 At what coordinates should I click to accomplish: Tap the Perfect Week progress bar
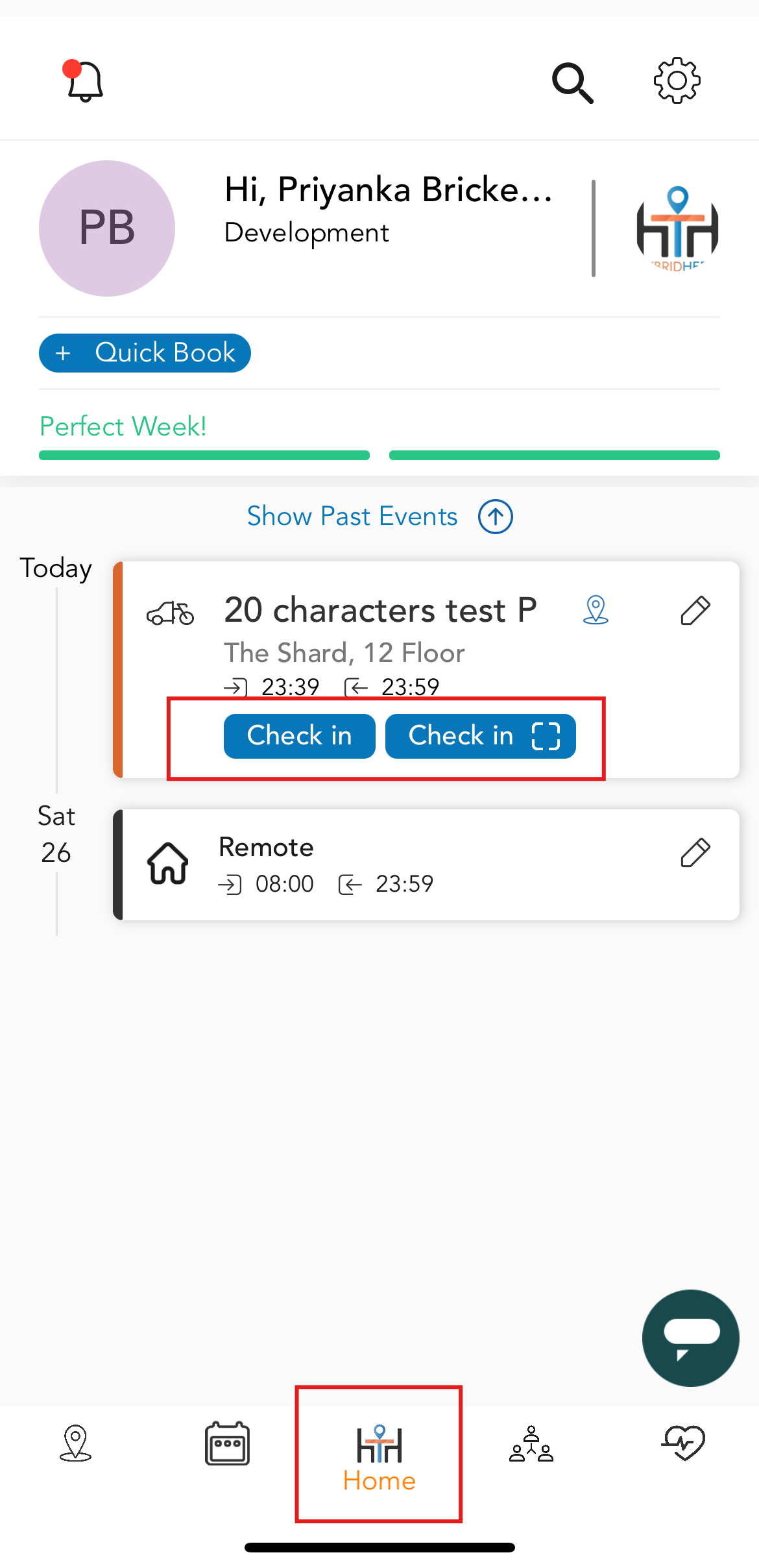pos(204,455)
